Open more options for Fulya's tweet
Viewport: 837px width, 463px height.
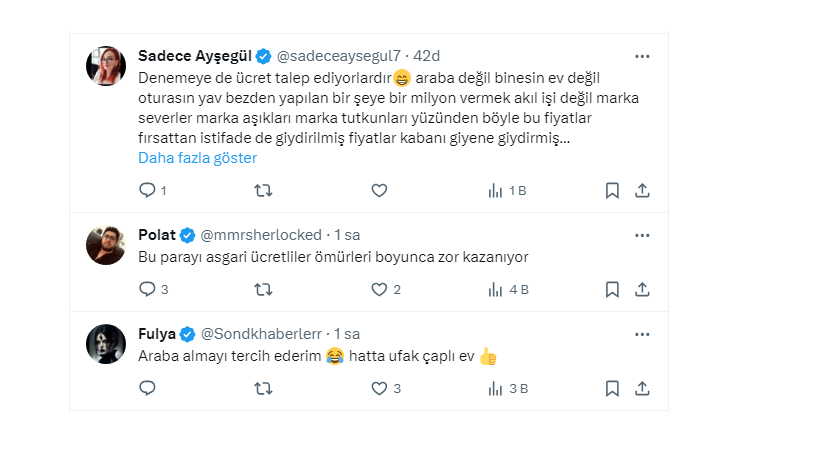(x=643, y=334)
